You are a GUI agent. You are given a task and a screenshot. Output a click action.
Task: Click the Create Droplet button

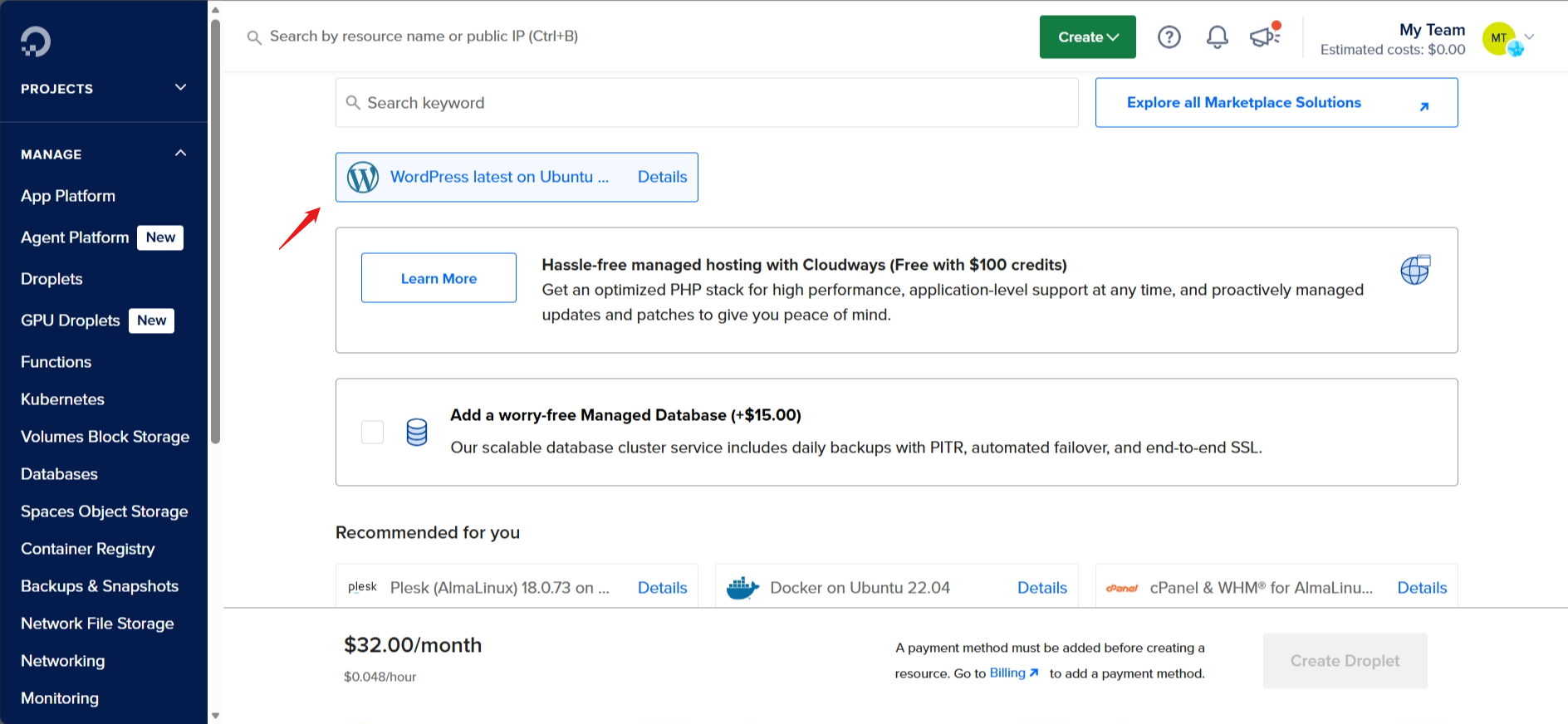pos(1345,661)
